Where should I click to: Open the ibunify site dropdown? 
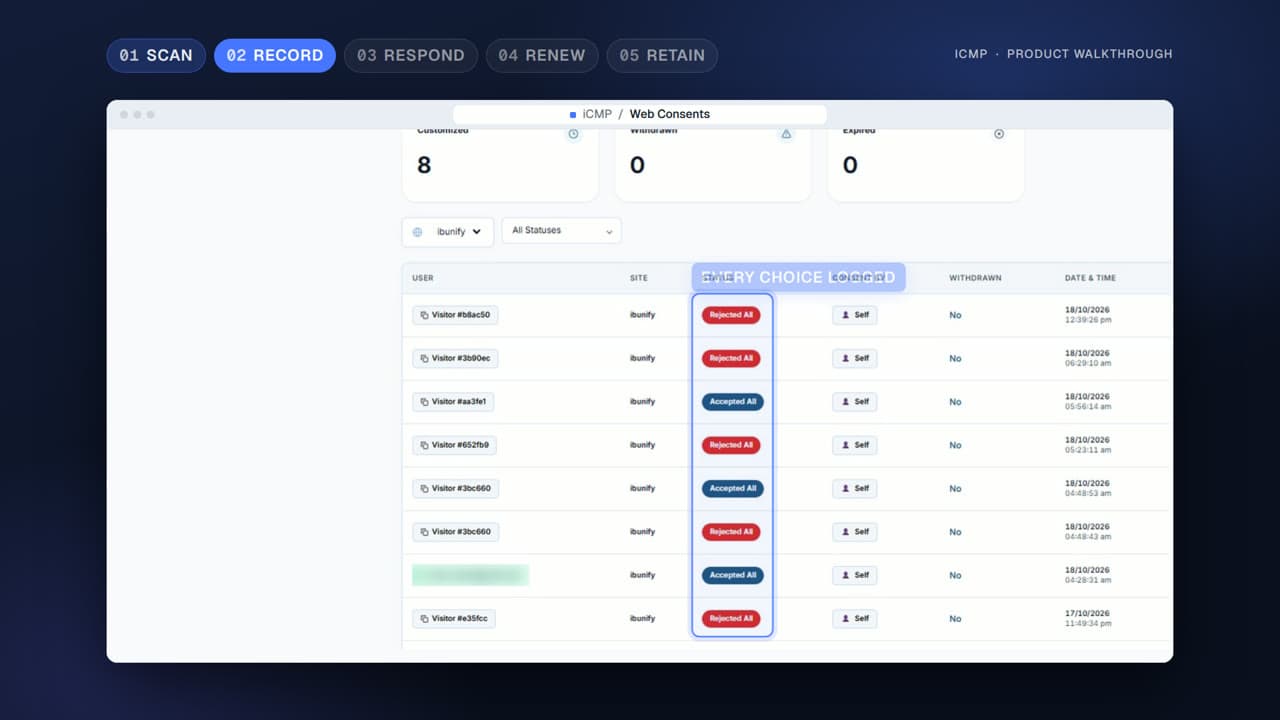(448, 232)
